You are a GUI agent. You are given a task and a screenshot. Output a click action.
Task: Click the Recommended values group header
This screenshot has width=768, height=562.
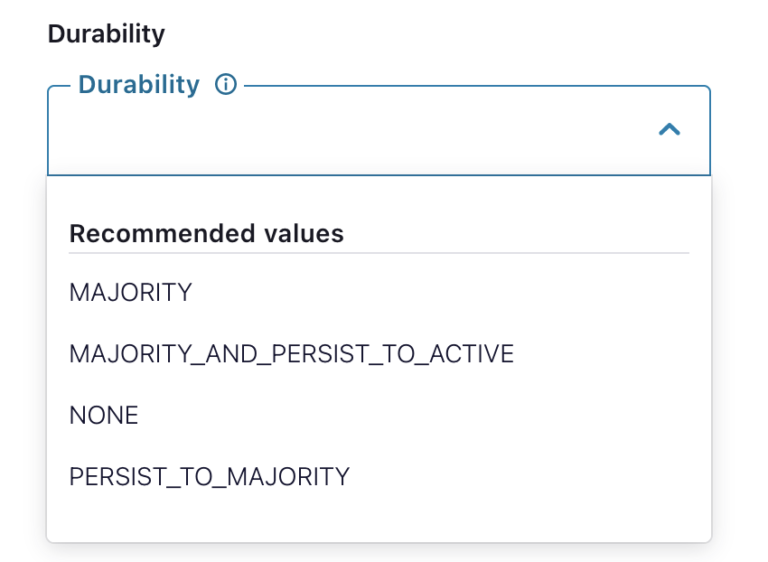(x=206, y=234)
